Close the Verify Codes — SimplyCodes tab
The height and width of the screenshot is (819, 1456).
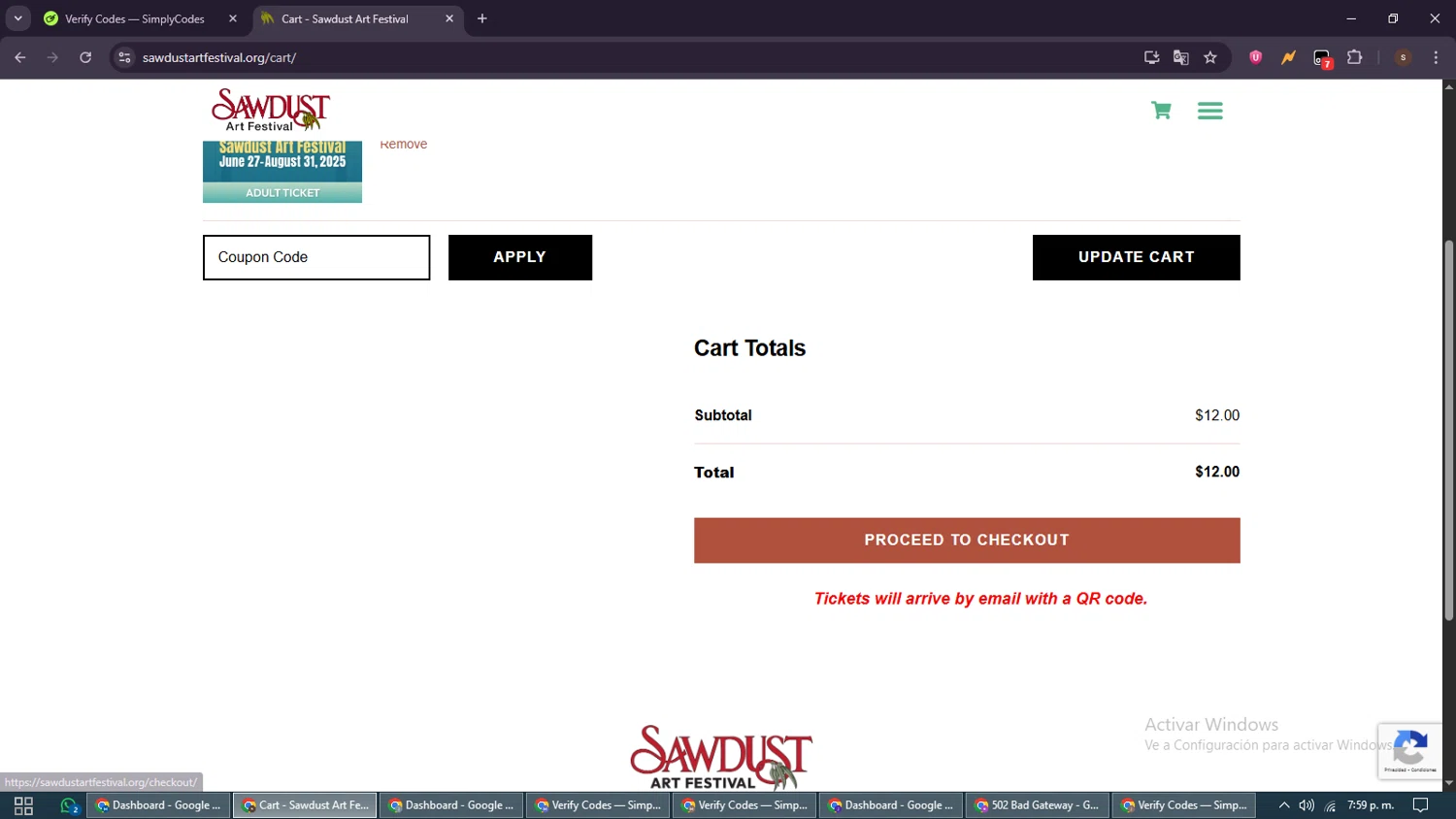coord(233,18)
